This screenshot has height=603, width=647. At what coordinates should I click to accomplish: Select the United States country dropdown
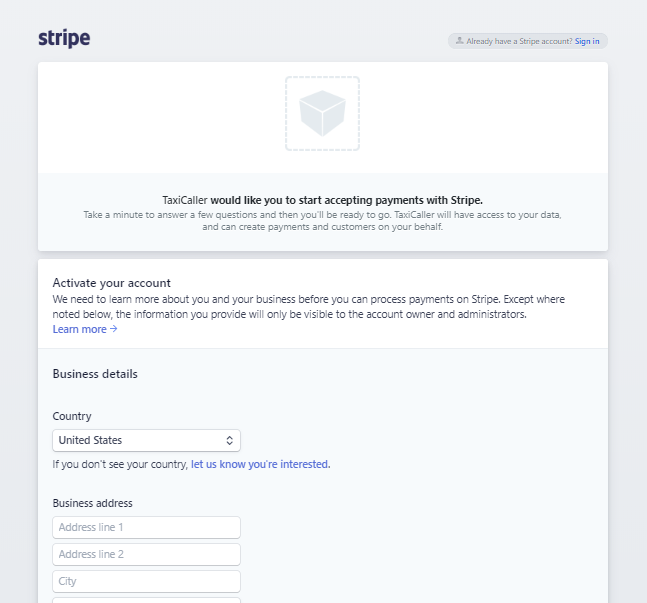(x=146, y=440)
